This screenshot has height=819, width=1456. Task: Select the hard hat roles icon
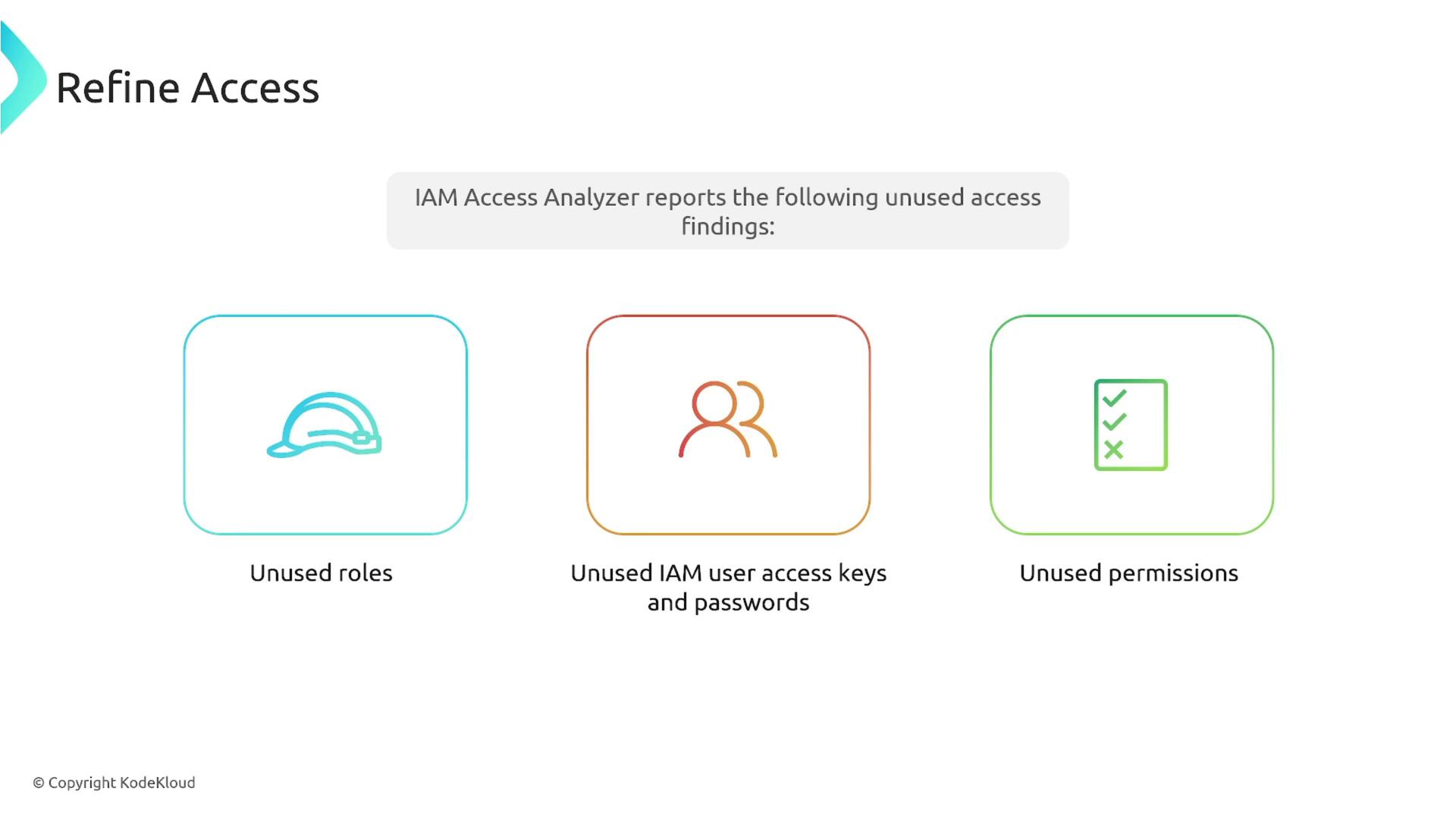tap(325, 425)
